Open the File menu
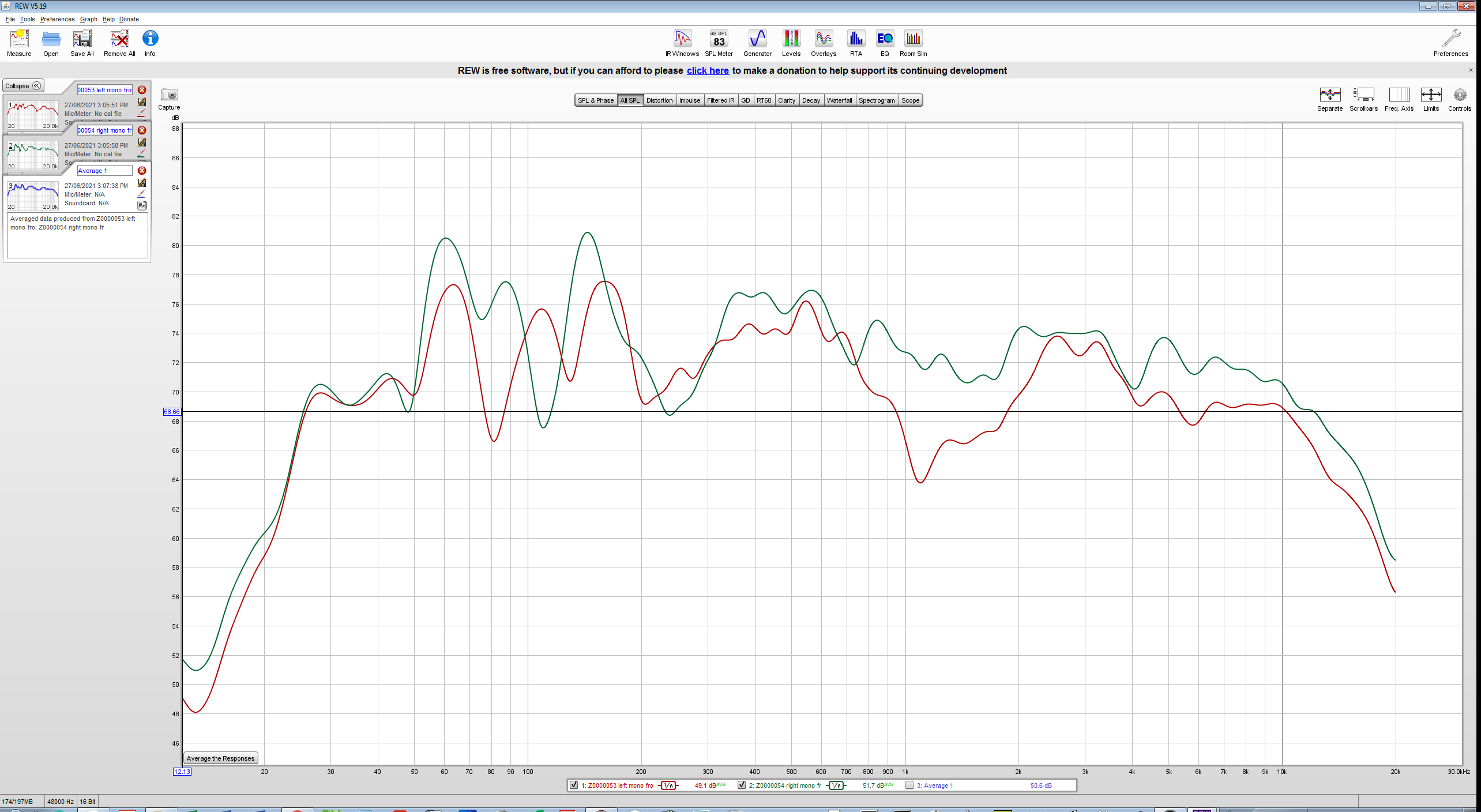 pos(10,19)
